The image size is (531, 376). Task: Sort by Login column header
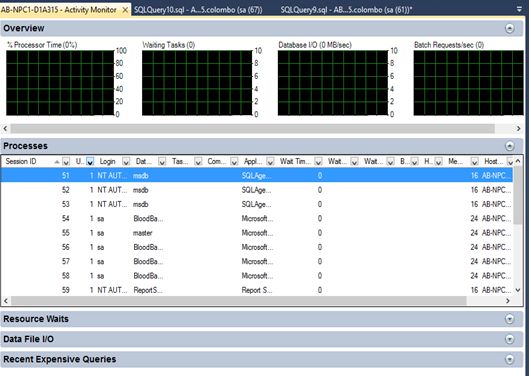(x=108, y=161)
